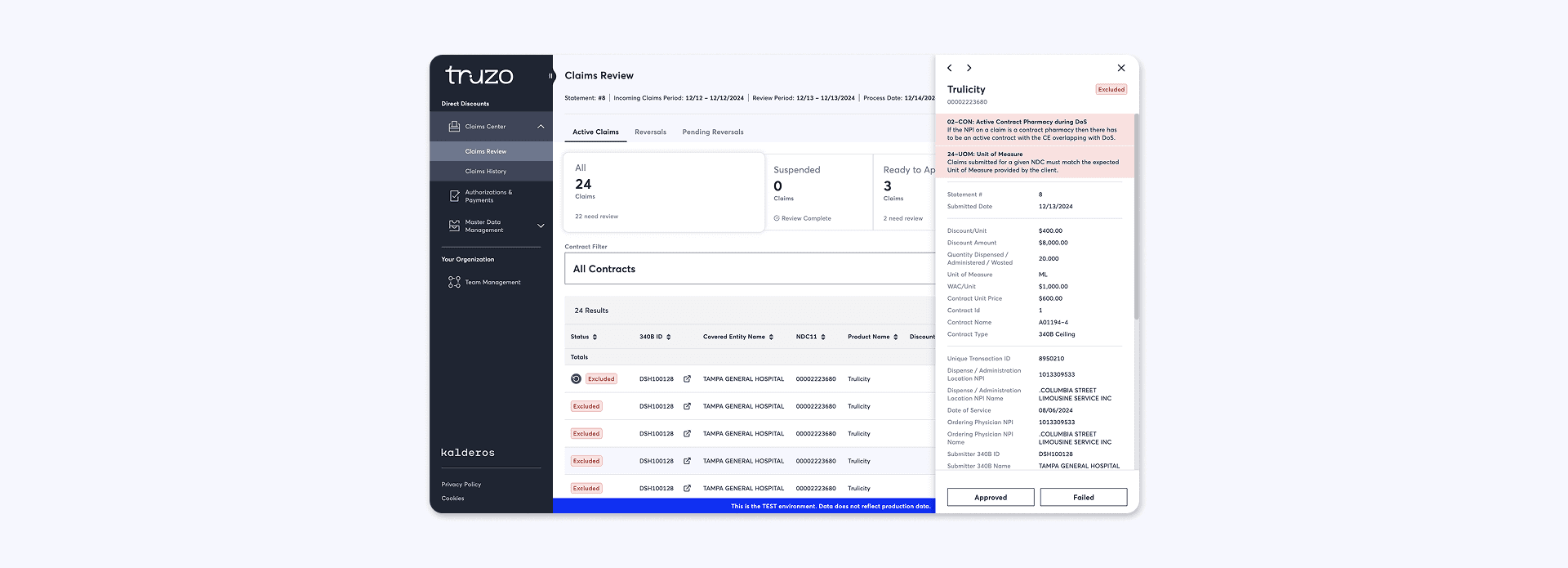The height and width of the screenshot is (568, 1568).
Task: Click the Trulicity heading in detail panel
Action: point(966,89)
